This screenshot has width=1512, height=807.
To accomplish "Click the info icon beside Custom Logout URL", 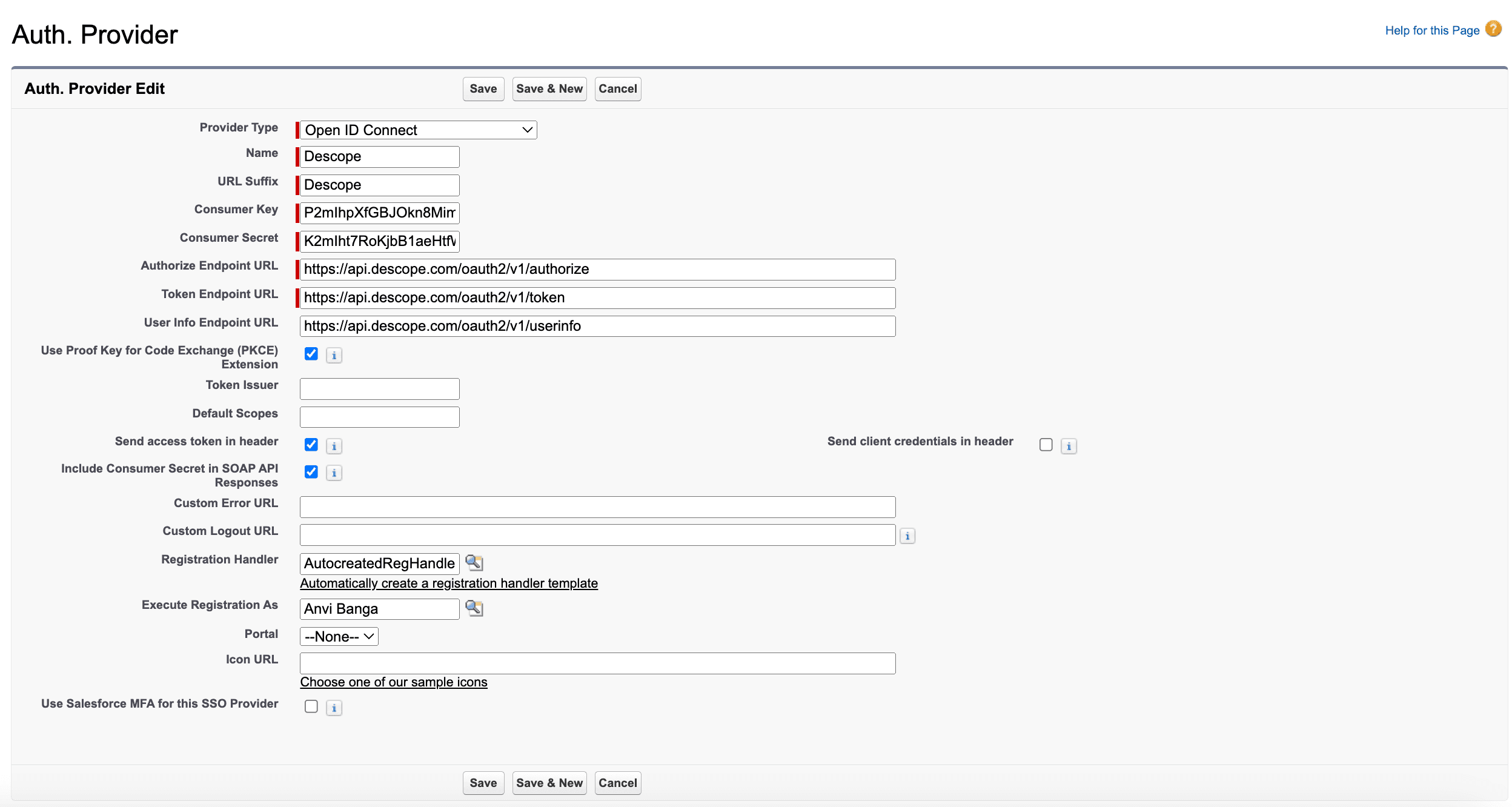I will (x=907, y=536).
